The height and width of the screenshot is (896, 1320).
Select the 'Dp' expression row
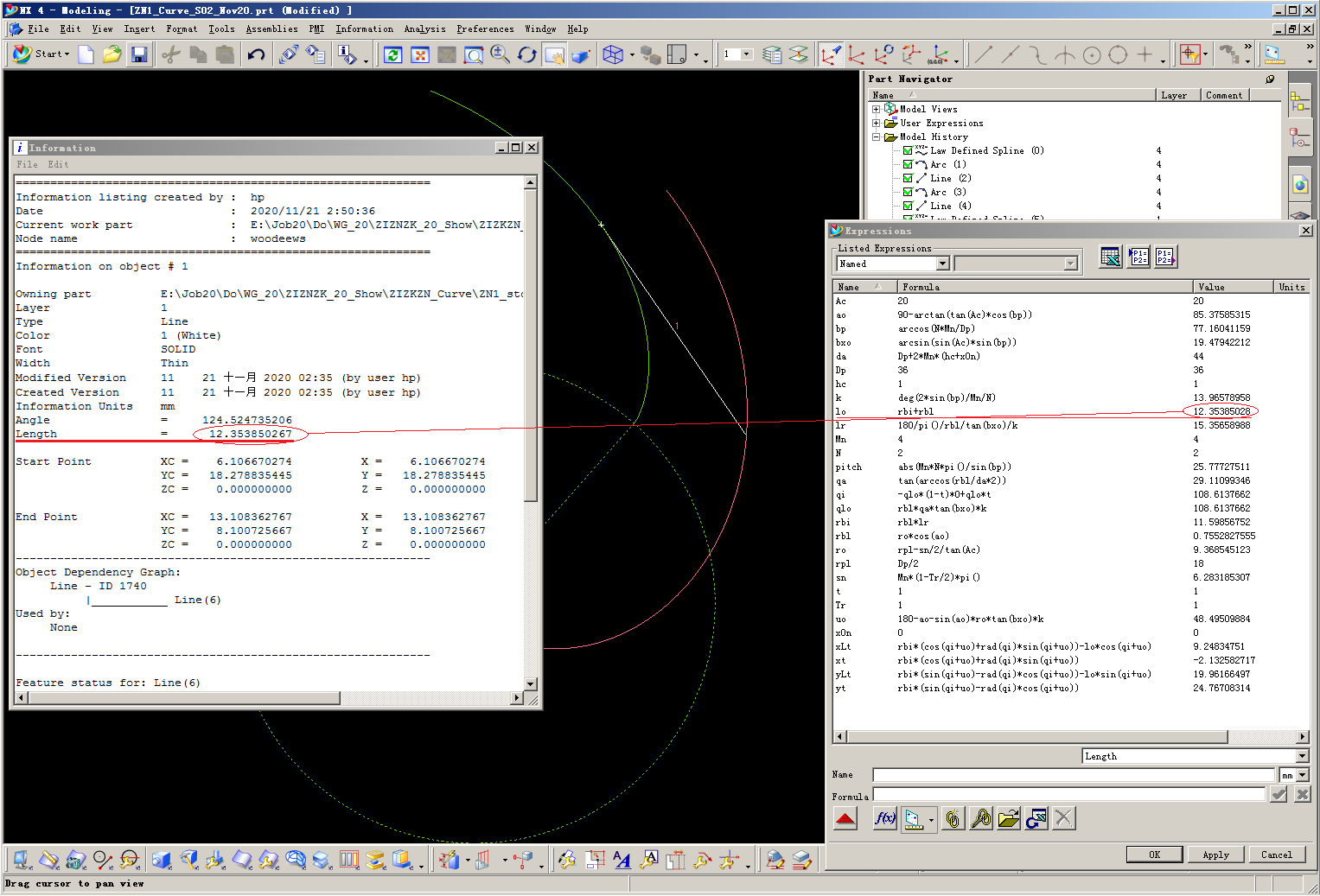(x=1070, y=370)
